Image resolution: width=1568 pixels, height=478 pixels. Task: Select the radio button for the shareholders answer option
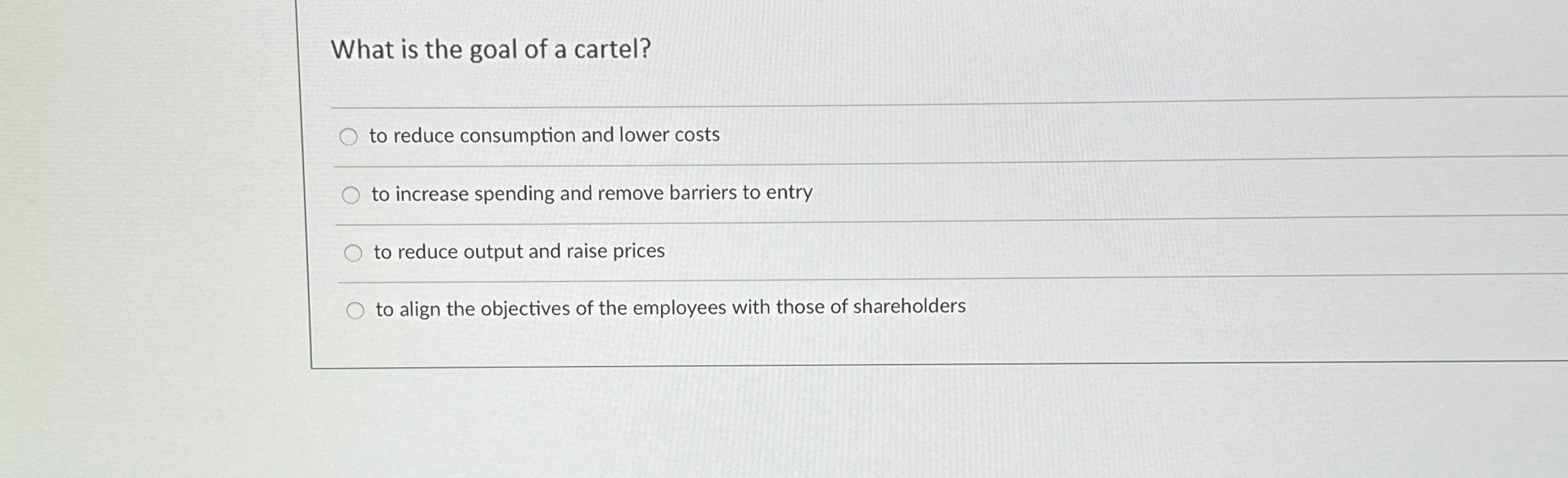[355, 310]
